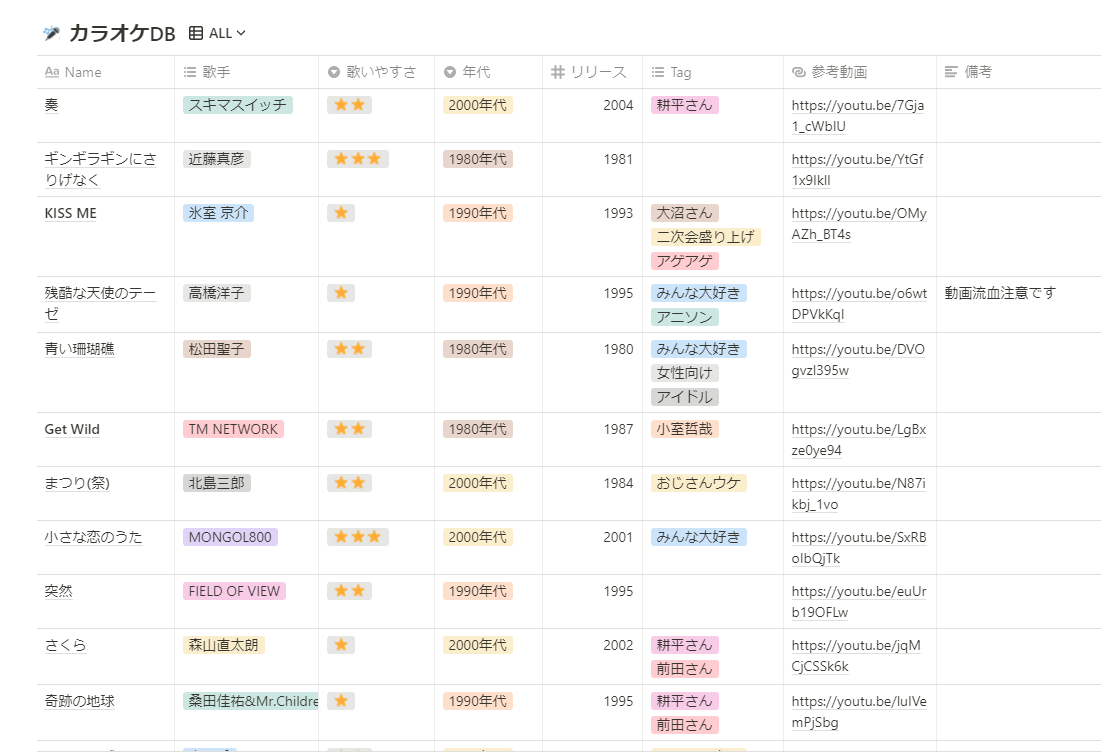This screenshot has width=1101, height=752.
Task: Follow the youtu.be/SxRBoIbQjTk link
Action: 859,548
